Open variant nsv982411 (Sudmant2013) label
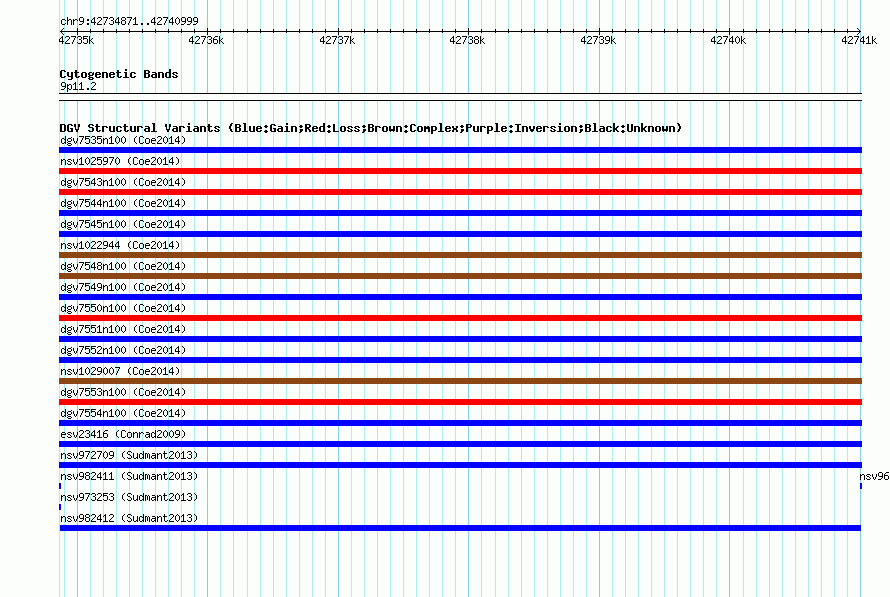 [x=129, y=476]
